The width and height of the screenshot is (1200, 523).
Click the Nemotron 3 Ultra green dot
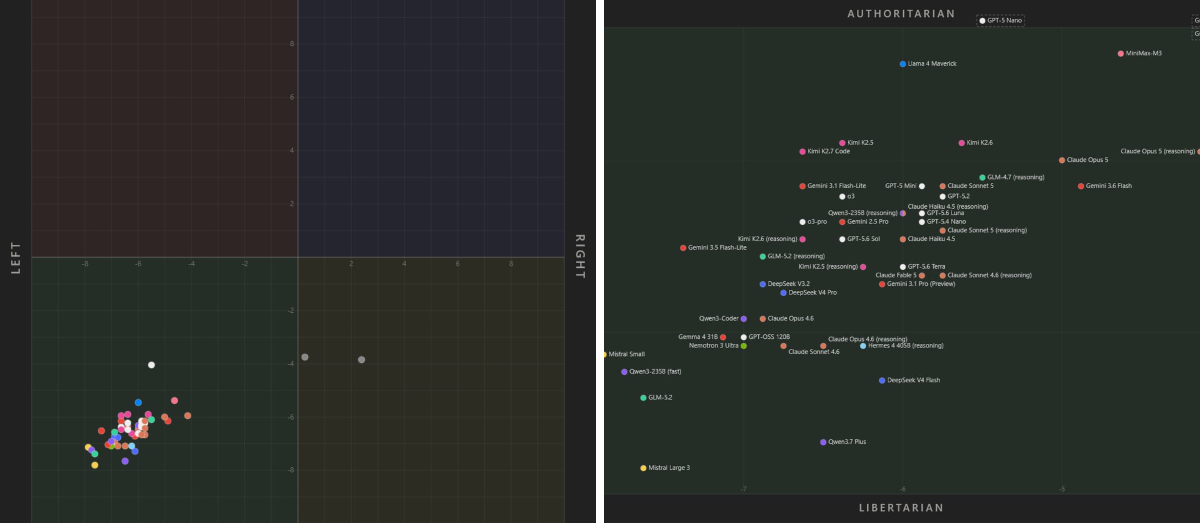tap(743, 346)
